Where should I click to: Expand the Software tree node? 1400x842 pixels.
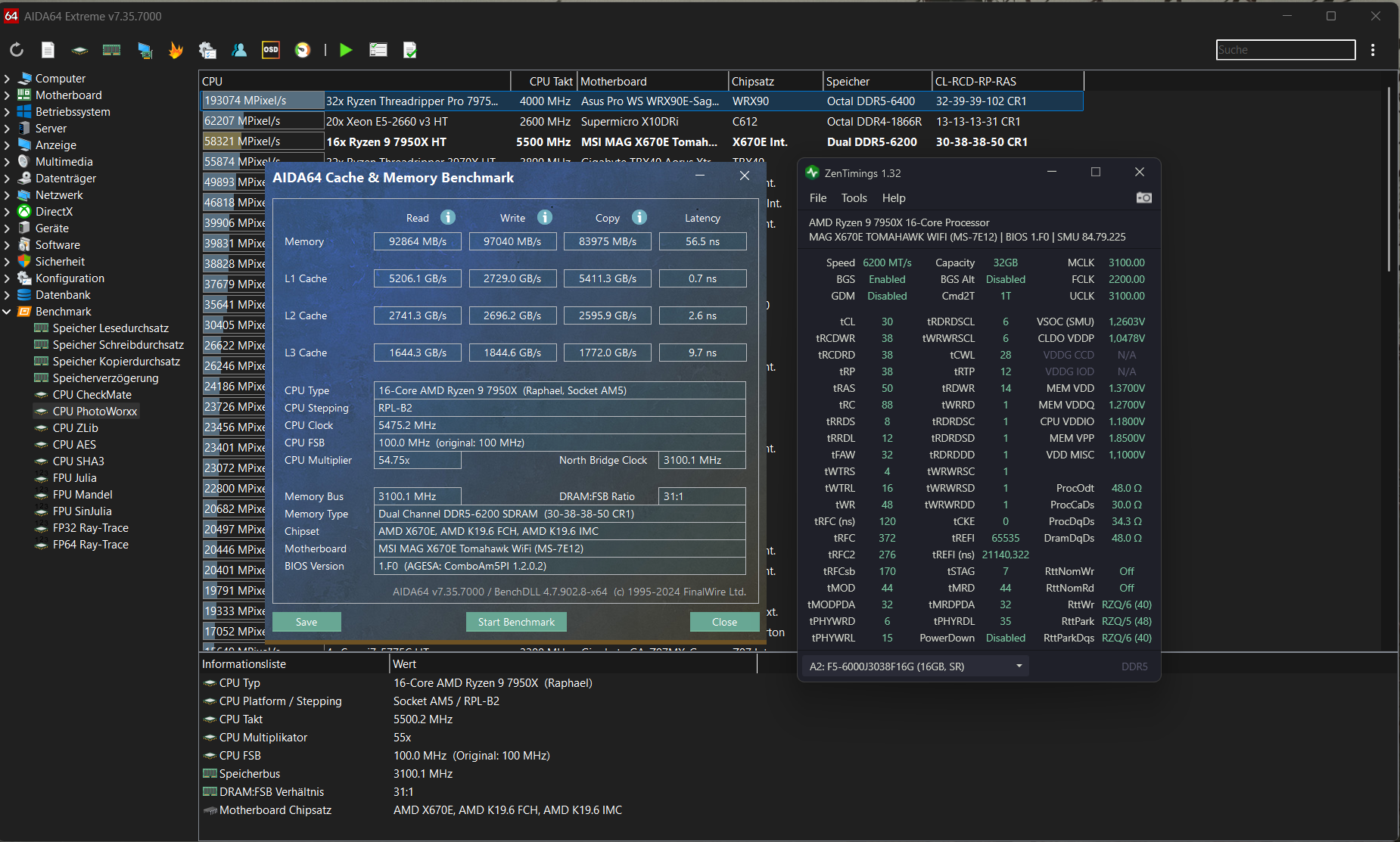(x=7, y=245)
